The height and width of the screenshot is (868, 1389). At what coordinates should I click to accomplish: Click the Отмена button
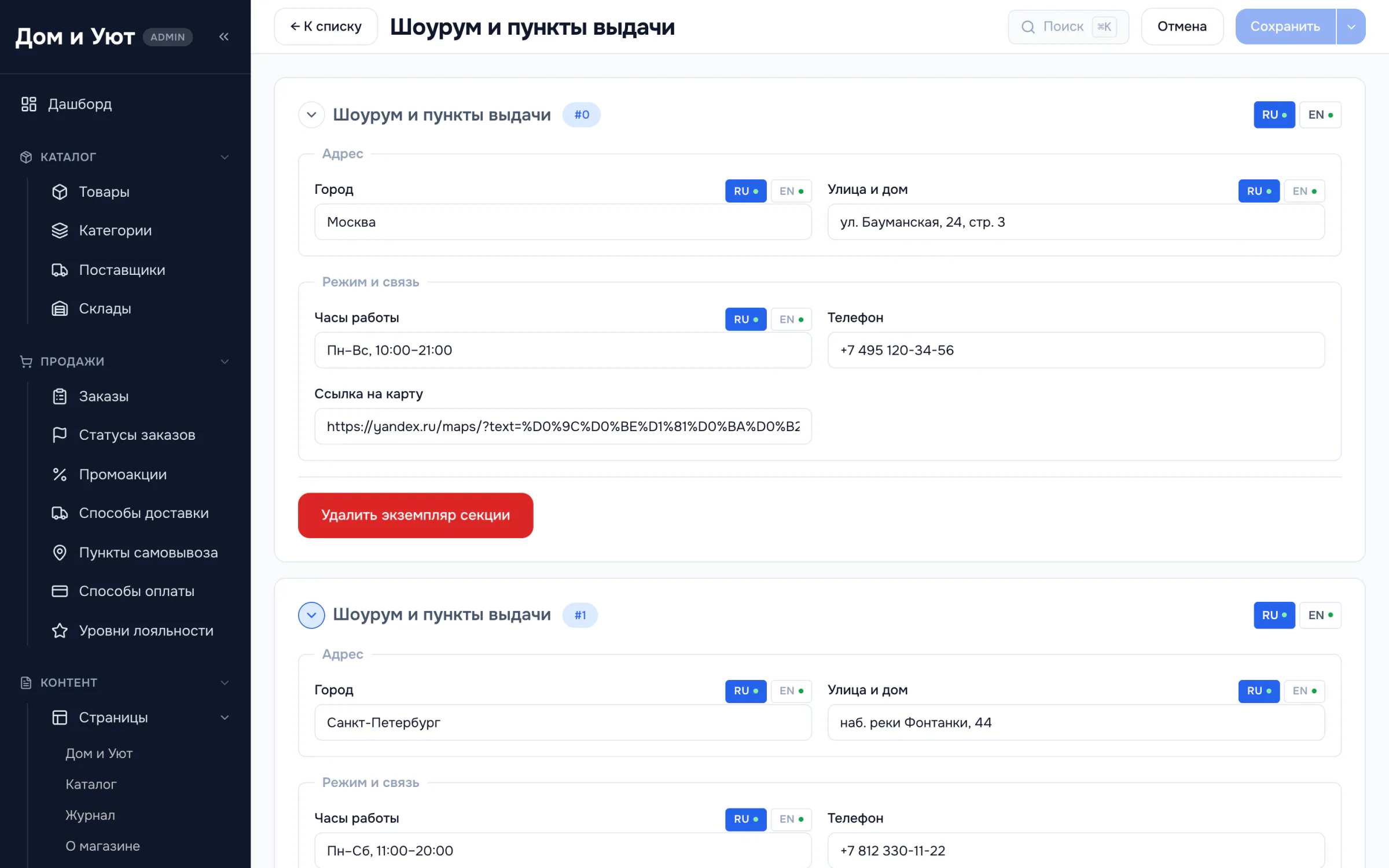[1182, 27]
